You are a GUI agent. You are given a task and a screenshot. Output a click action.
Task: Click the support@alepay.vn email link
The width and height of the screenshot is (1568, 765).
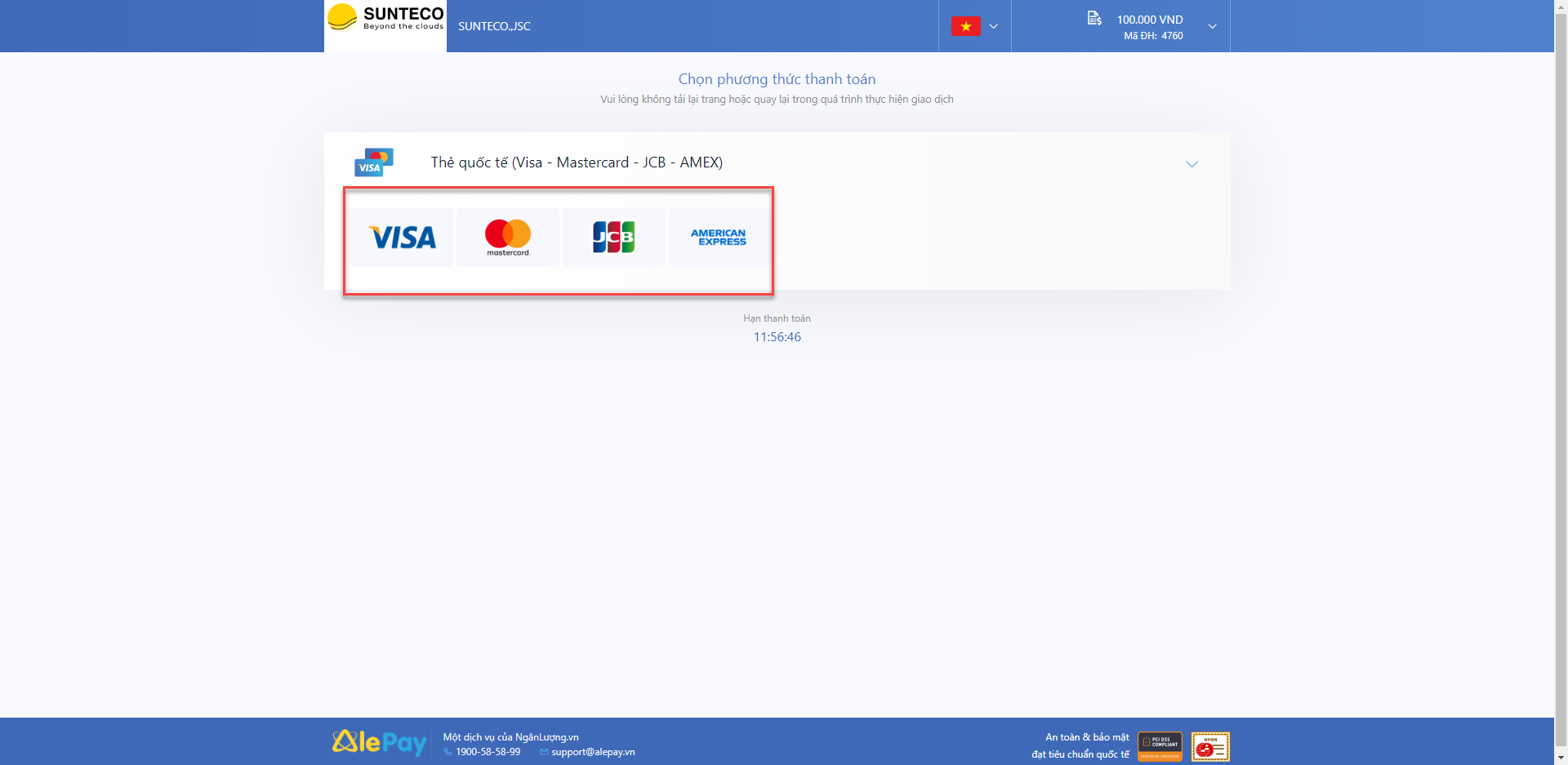coord(593,752)
